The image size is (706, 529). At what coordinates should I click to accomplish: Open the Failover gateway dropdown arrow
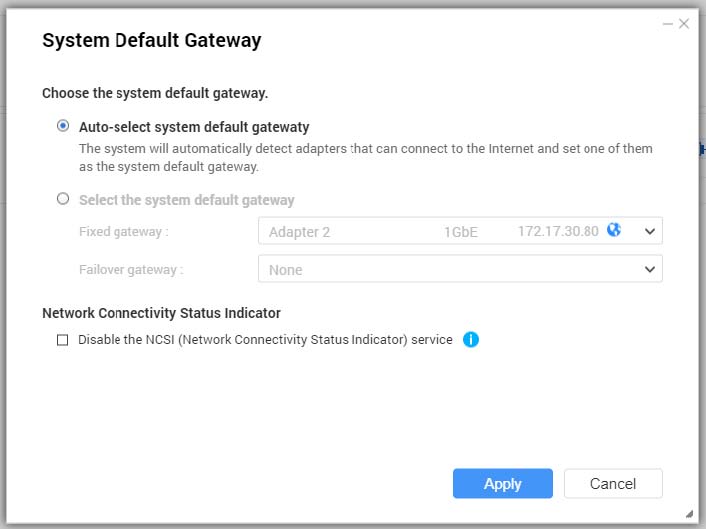click(x=649, y=269)
